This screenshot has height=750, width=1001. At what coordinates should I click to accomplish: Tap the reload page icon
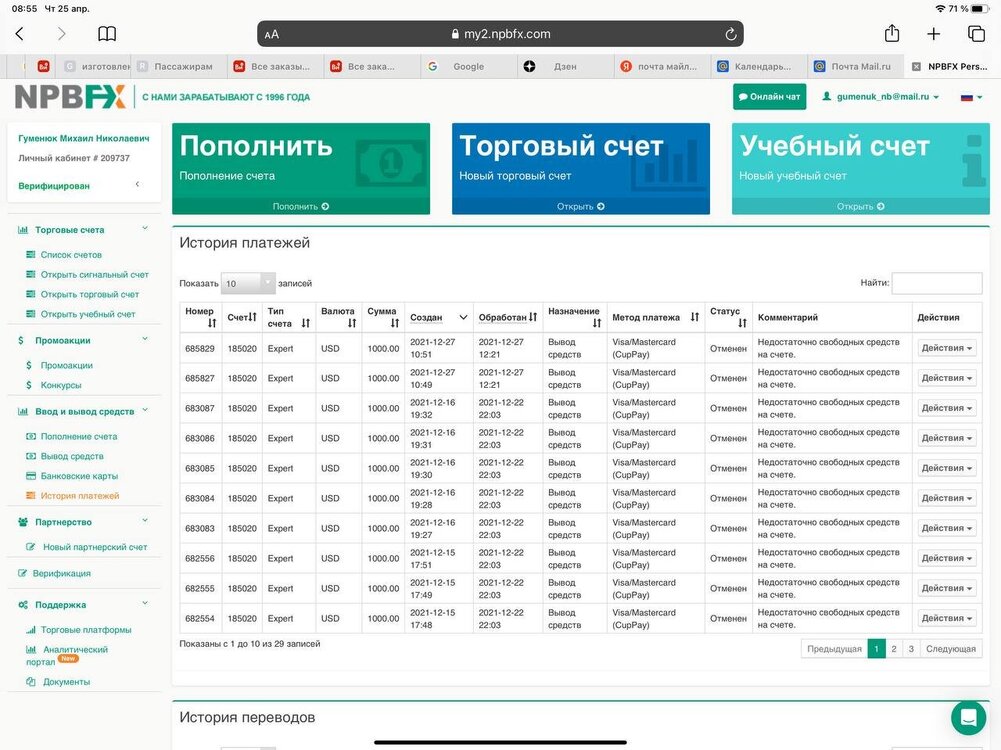[x=730, y=34]
